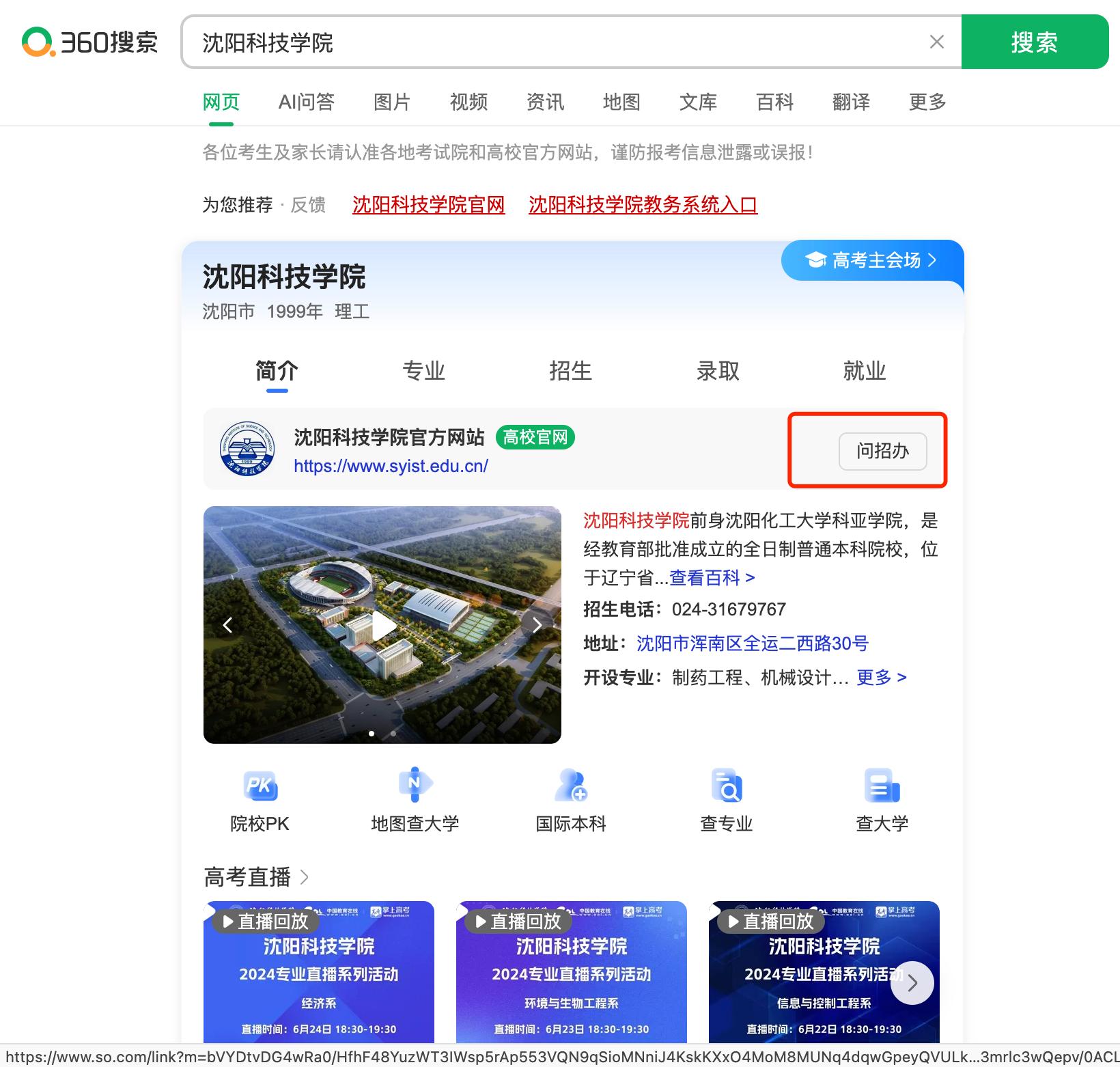Open the 信息与控制工程系 live replay thumbnail
This screenshot has width=1120, height=1067.
click(824, 971)
